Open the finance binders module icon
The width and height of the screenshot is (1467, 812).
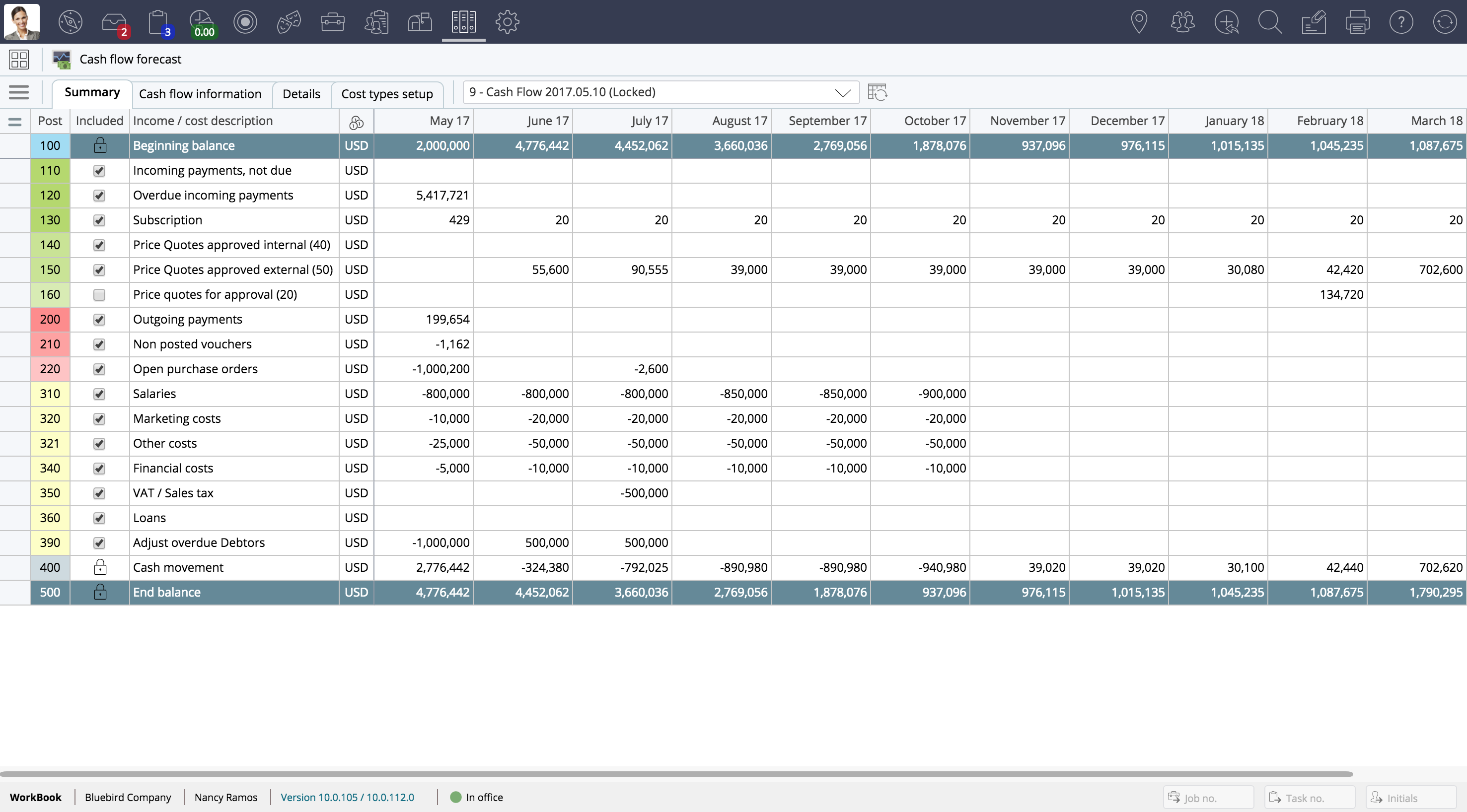[463, 22]
